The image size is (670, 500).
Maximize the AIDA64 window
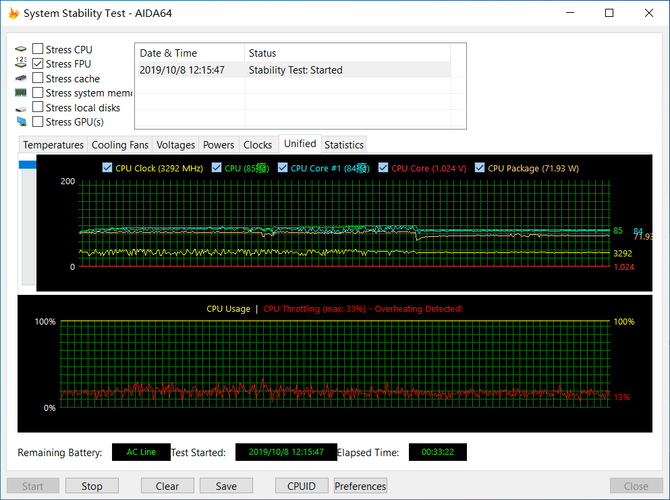click(x=609, y=13)
